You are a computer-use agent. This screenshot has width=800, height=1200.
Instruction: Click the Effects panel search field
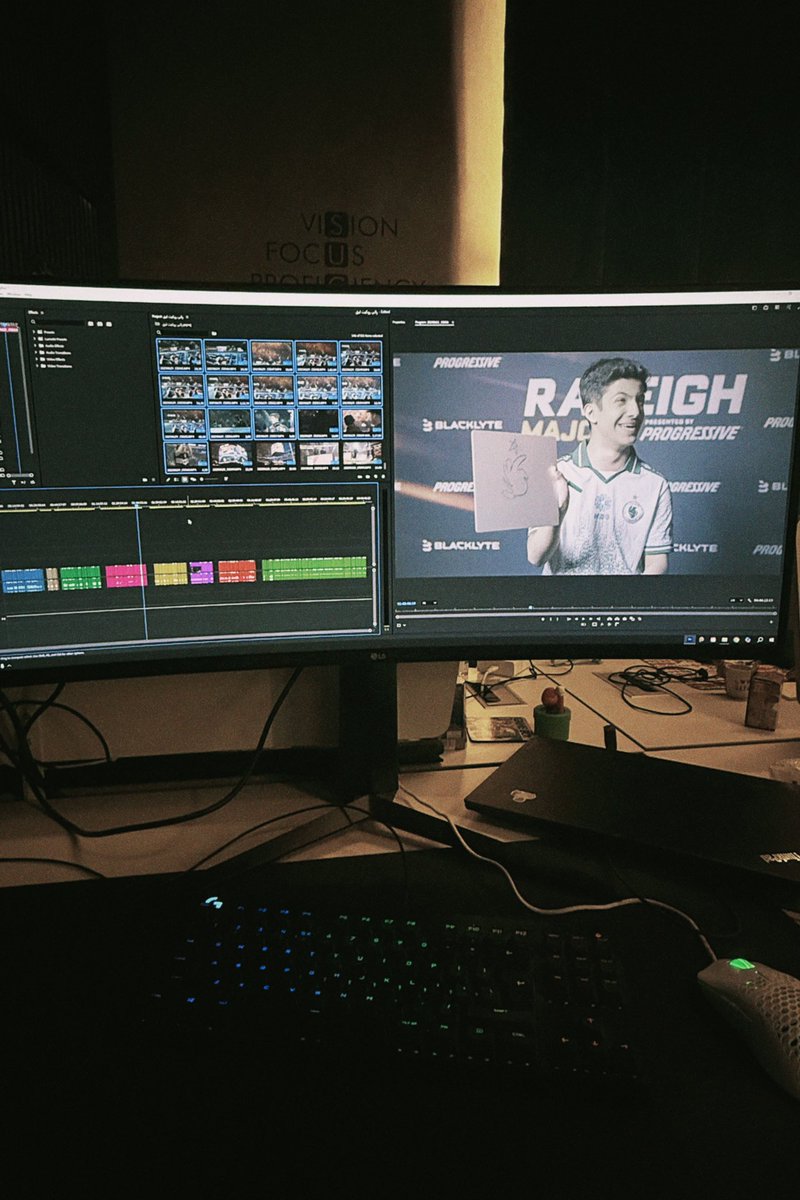coord(58,323)
